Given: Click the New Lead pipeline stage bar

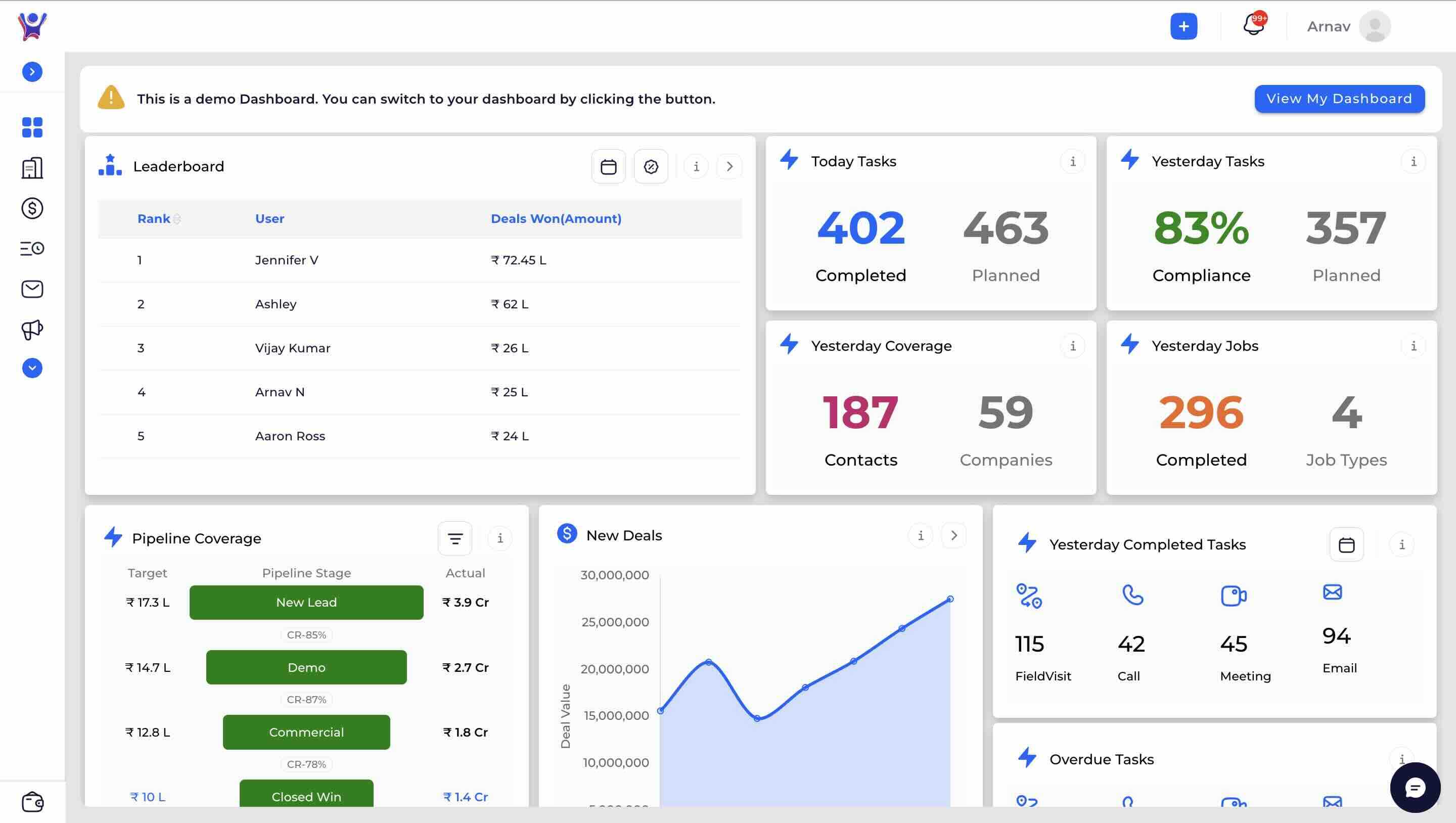Looking at the screenshot, I should click(x=306, y=603).
